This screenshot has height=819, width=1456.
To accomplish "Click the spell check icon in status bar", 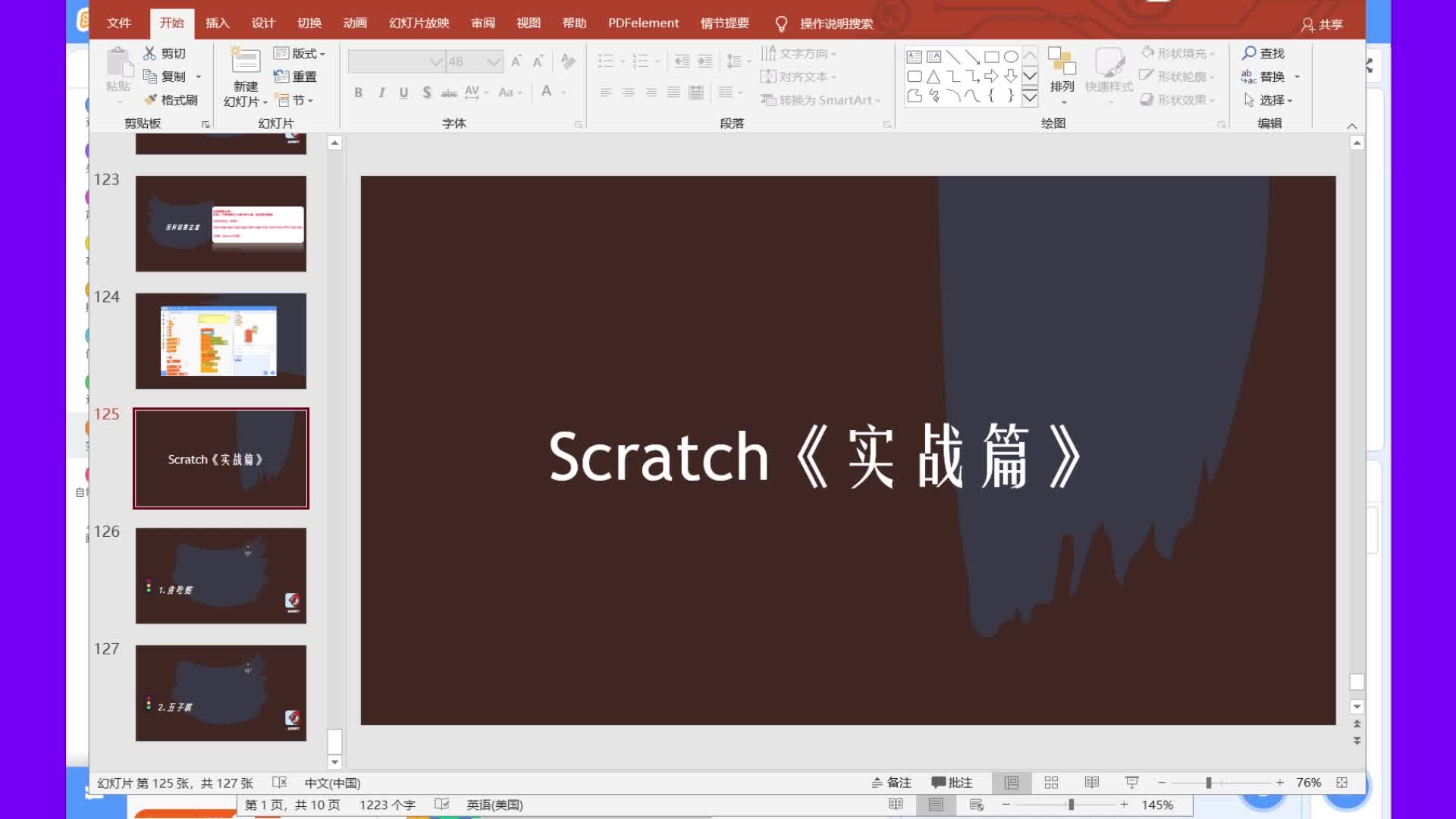I will [279, 783].
